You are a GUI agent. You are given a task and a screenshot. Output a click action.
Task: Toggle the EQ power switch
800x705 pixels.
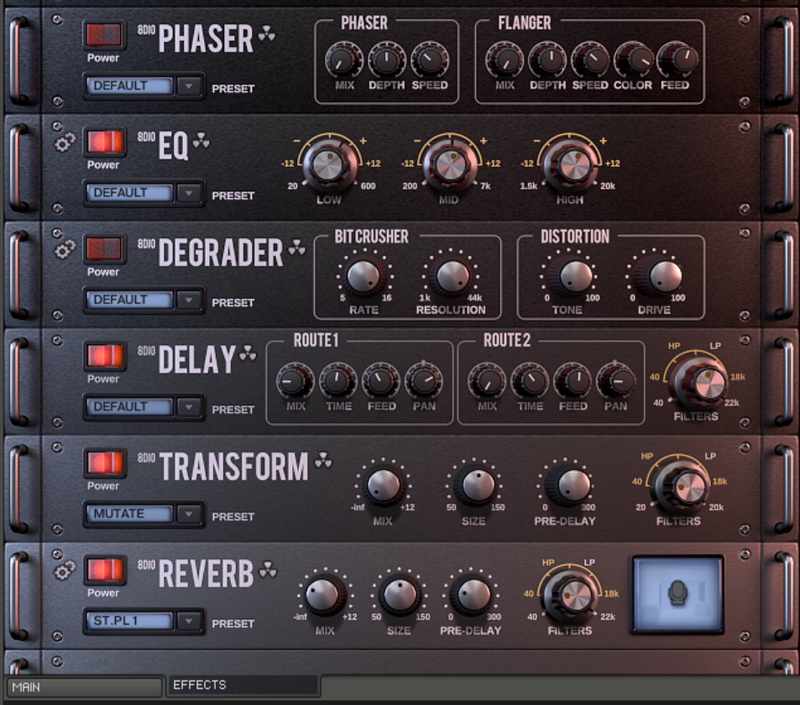[105, 142]
